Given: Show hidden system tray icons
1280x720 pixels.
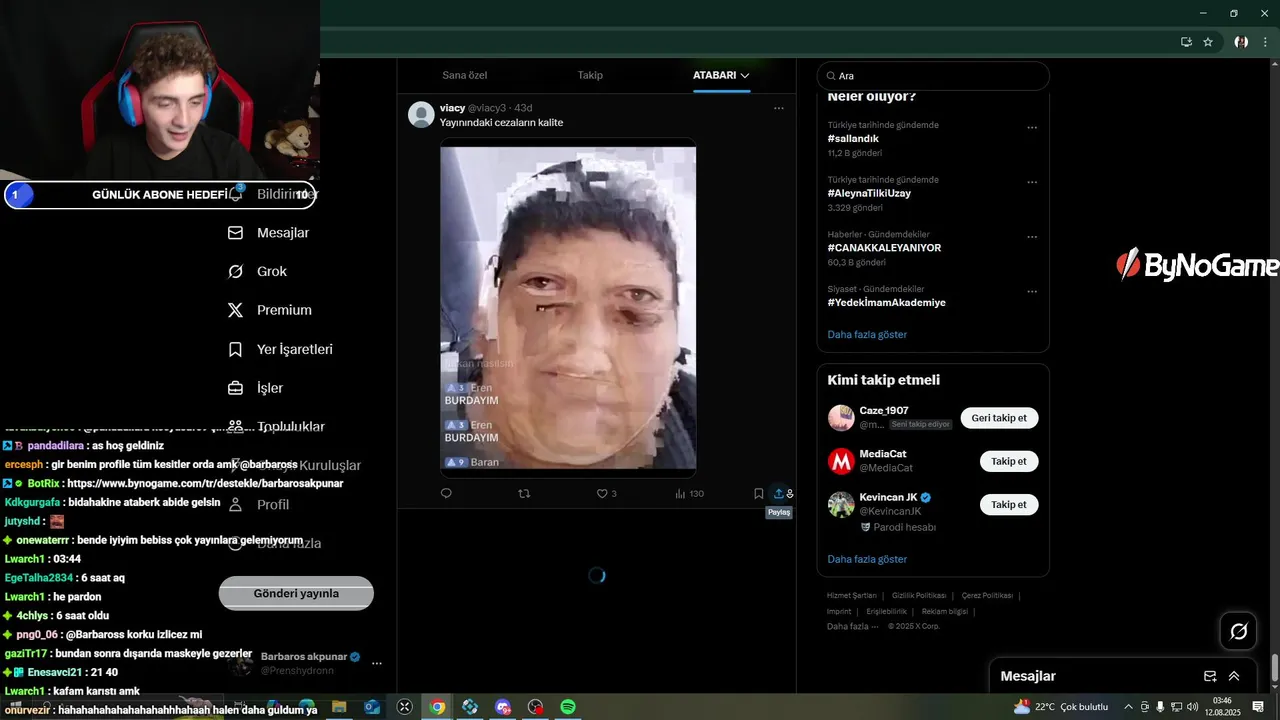Looking at the screenshot, I should tap(1129, 707).
